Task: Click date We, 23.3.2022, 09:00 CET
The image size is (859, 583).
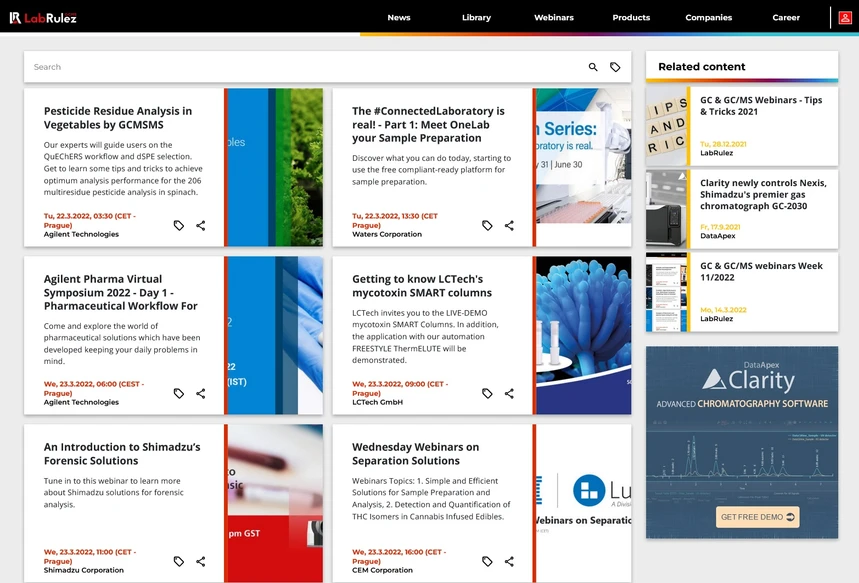Action: (x=400, y=388)
